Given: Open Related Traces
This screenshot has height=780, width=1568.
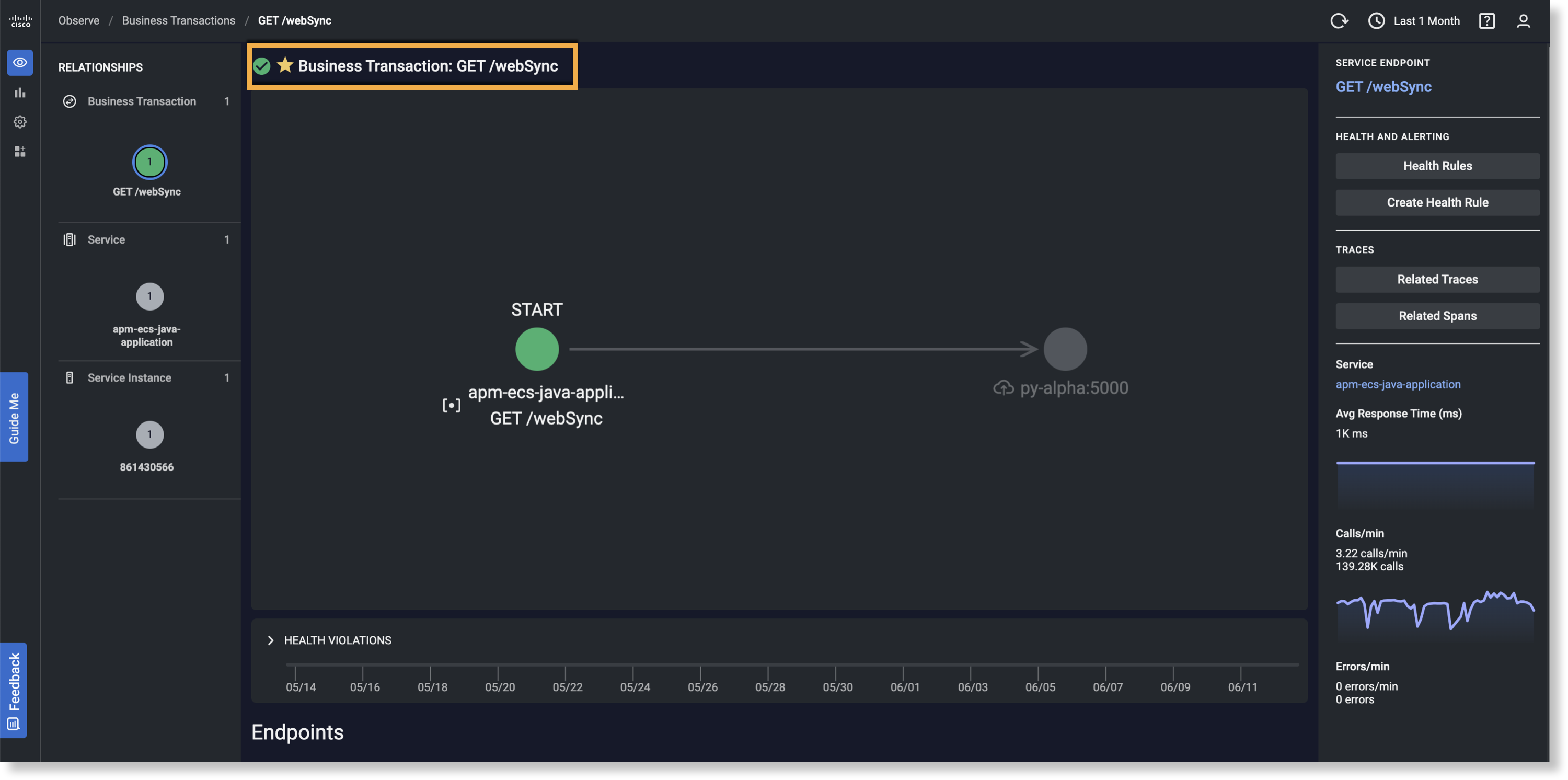Looking at the screenshot, I should pos(1437,279).
